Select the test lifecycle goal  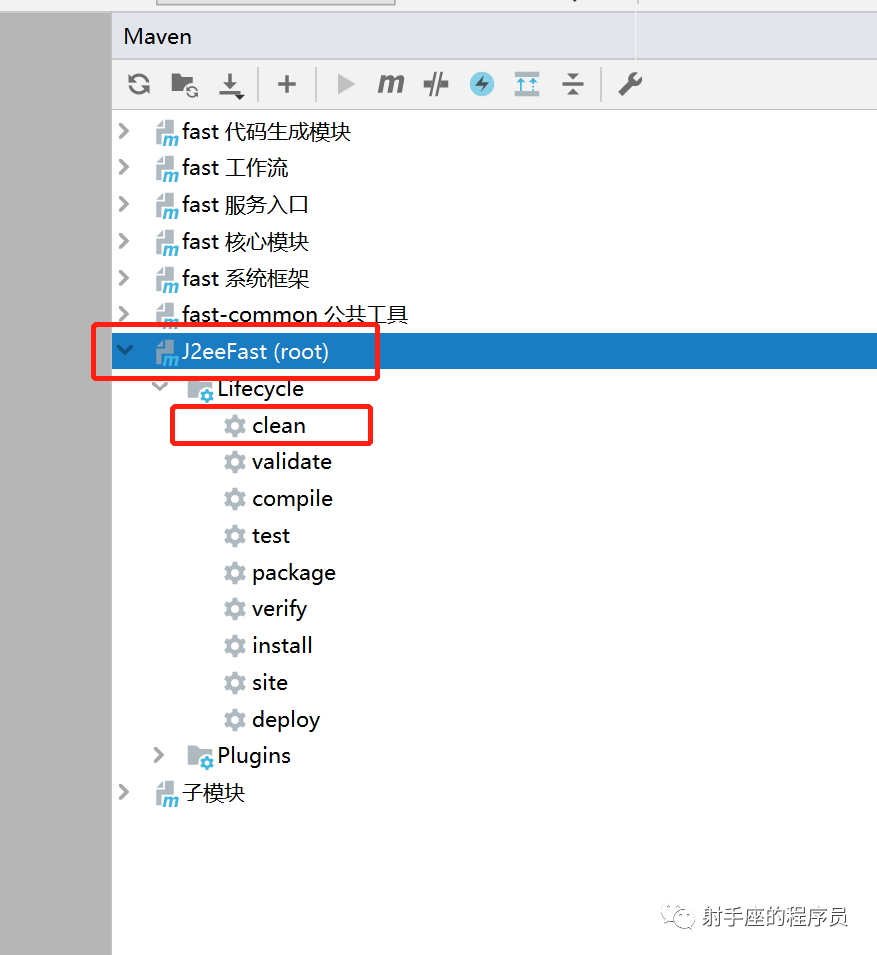271,536
